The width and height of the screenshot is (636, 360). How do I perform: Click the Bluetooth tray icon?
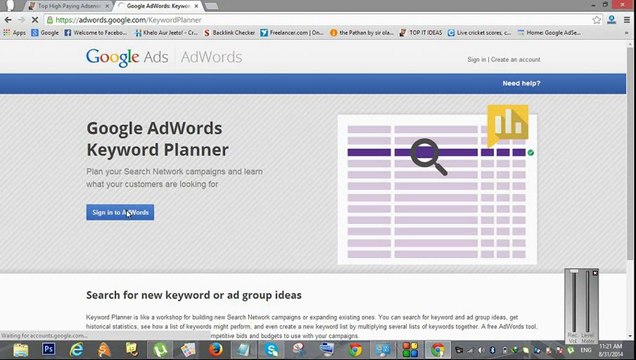492,350
